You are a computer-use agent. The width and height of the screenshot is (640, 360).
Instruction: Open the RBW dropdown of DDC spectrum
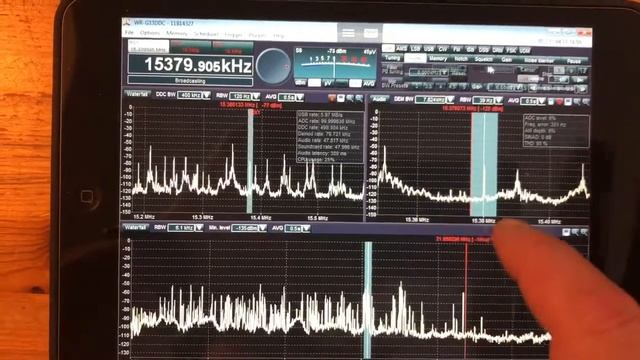244,96
